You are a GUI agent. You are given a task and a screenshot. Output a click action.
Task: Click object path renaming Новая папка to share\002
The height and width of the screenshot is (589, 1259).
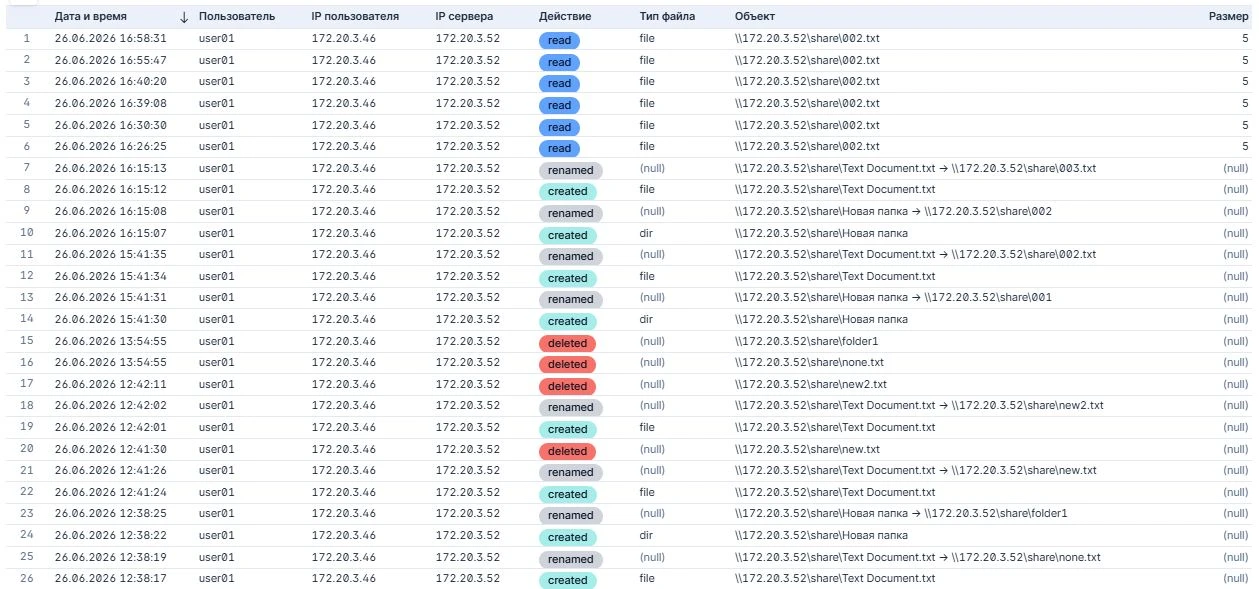pos(893,211)
